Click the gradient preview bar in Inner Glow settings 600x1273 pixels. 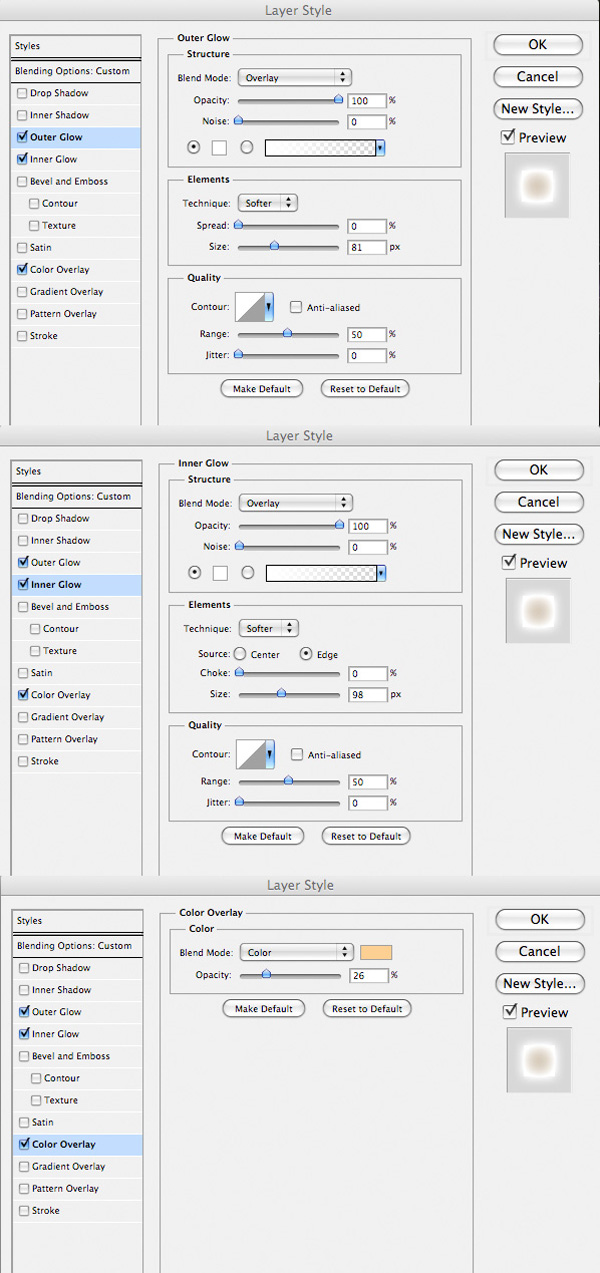click(321, 573)
